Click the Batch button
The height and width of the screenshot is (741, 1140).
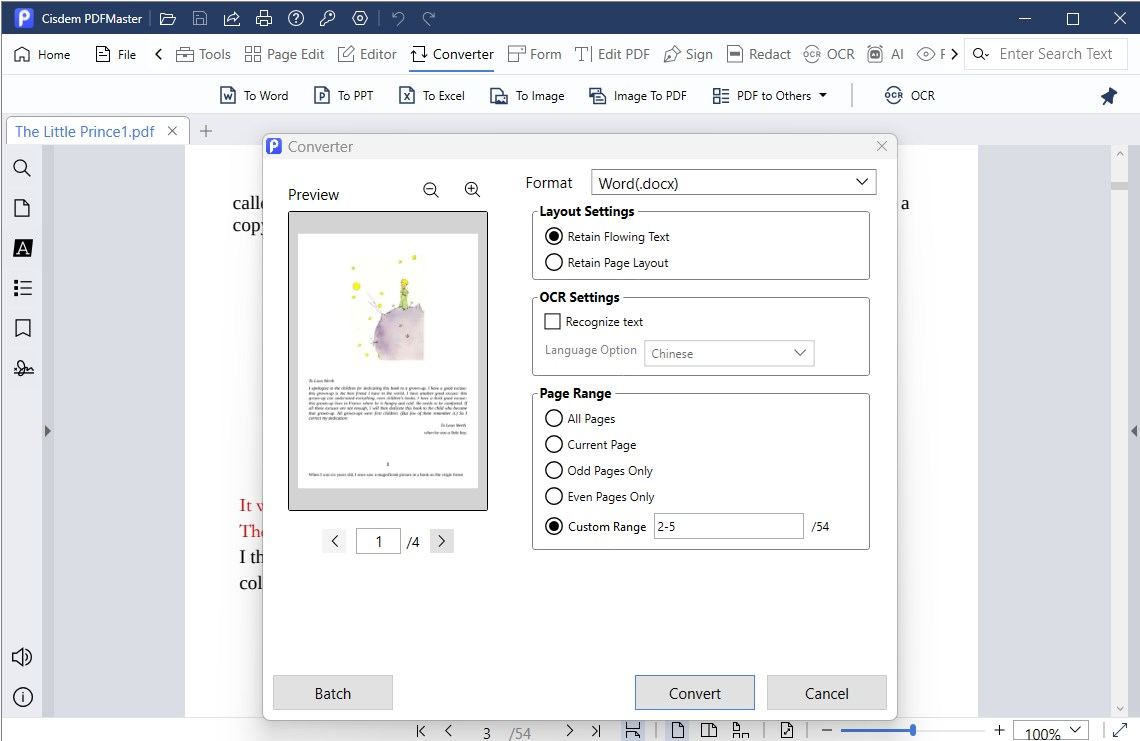(333, 693)
